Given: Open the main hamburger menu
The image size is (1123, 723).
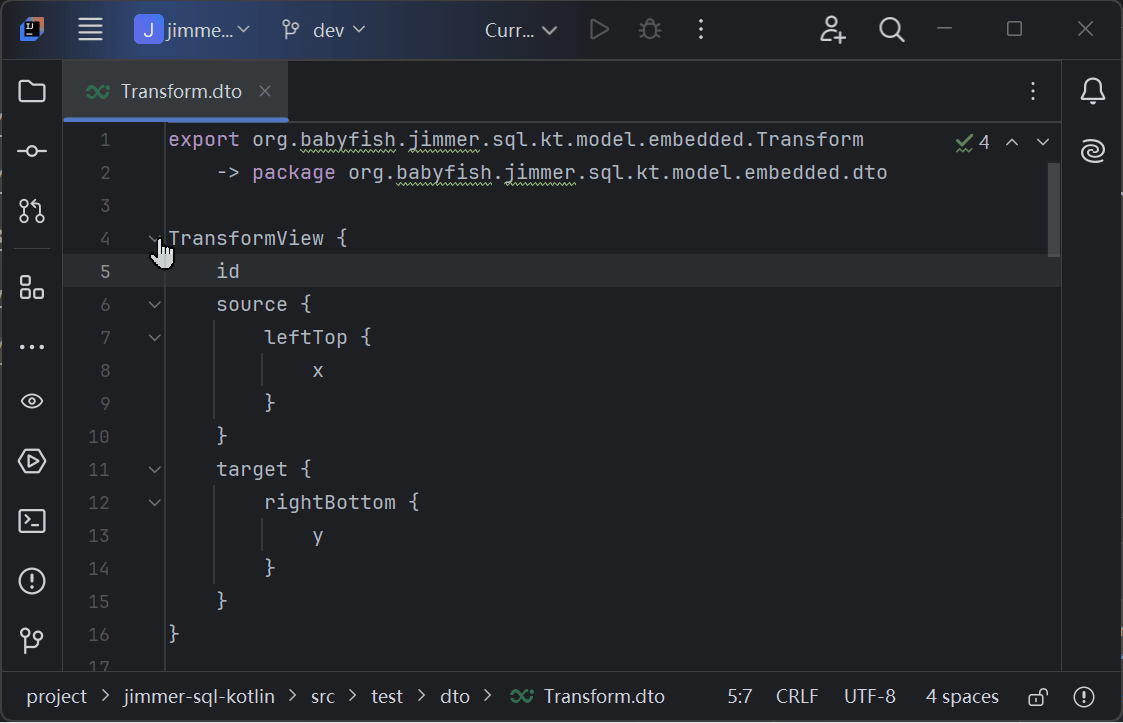Looking at the screenshot, I should (90, 29).
